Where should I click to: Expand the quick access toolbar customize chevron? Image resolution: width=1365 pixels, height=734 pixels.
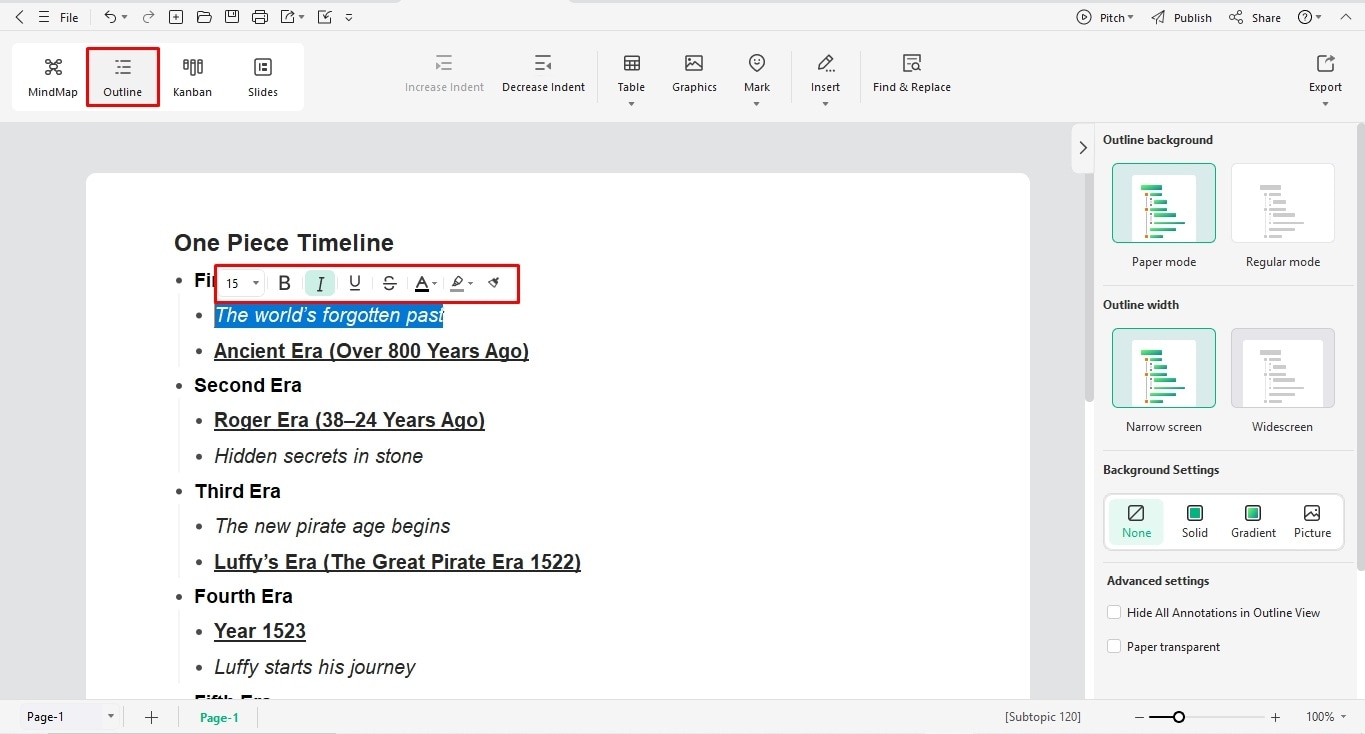tap(348, 17)
